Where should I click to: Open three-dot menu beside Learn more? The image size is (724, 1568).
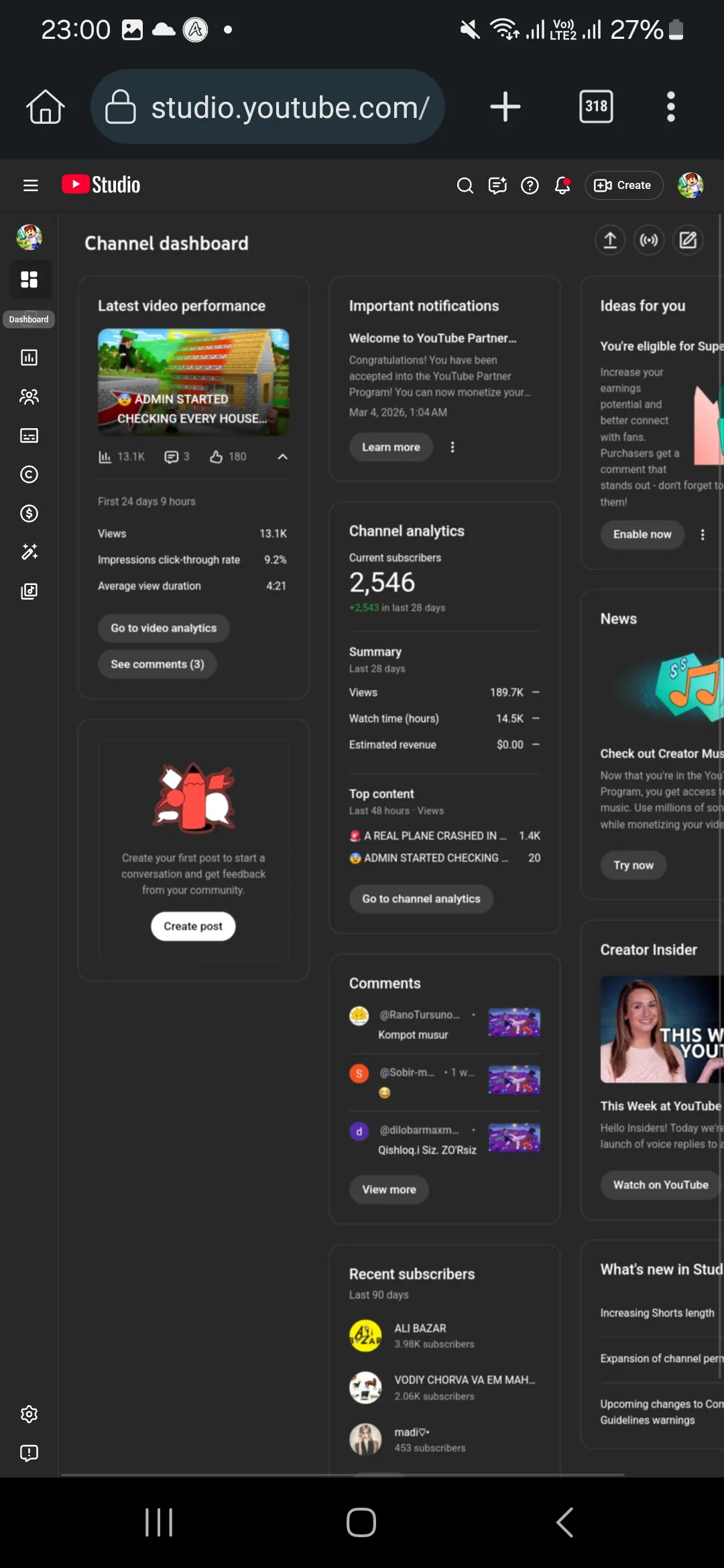(452, 447)
